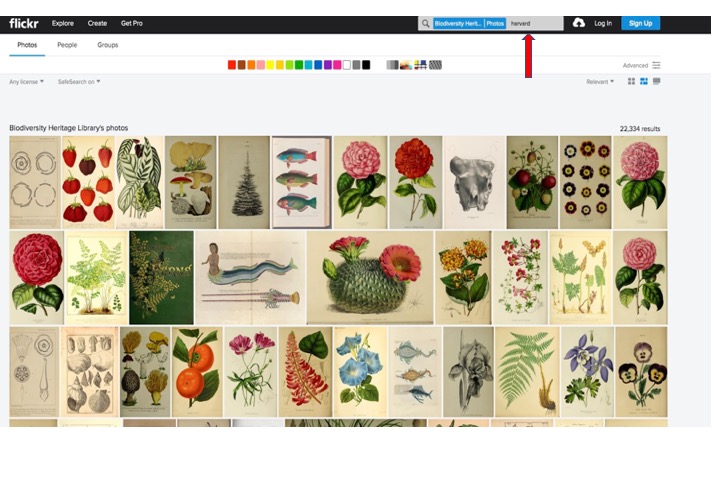
Task: Switch to the justified layout view icon
Action: [x=644, y=81]
